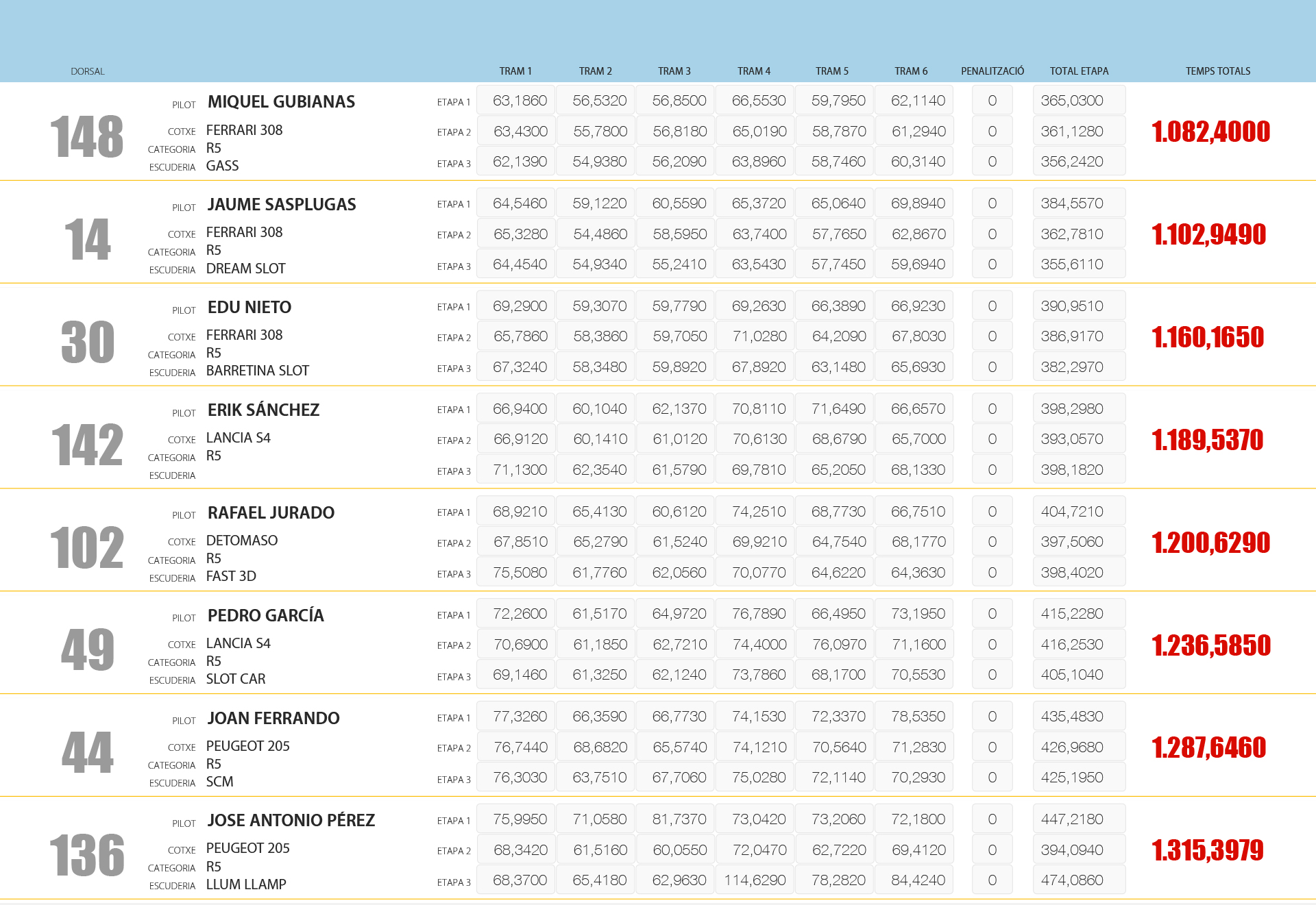Screen dimensions: 1316x905
Task: Click Edu Nieto Etapa 1 penalty field
Action: coord(992,306)
